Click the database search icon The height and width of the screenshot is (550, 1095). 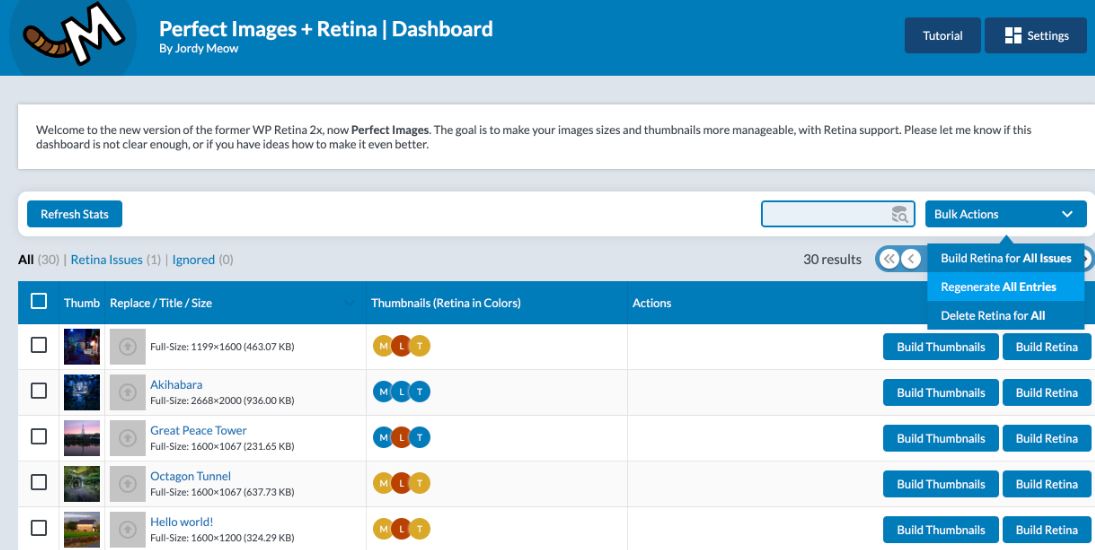[900, 214]
